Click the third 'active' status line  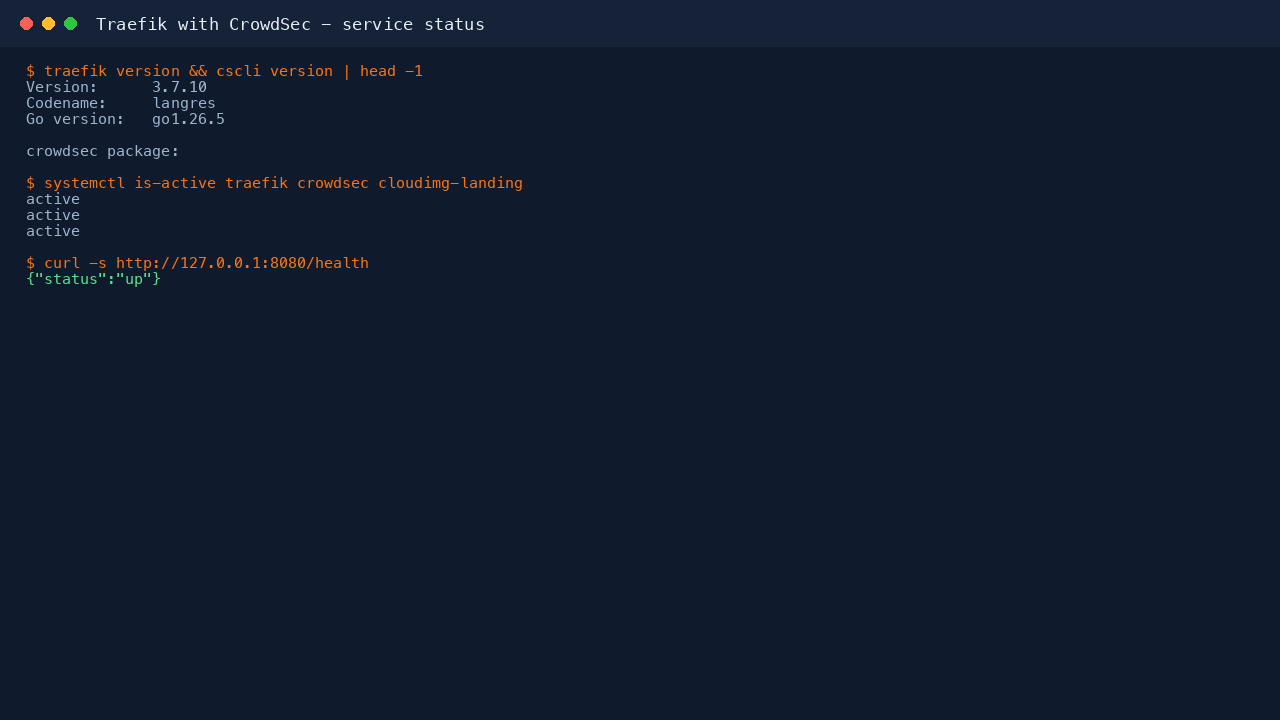[53, 231]
